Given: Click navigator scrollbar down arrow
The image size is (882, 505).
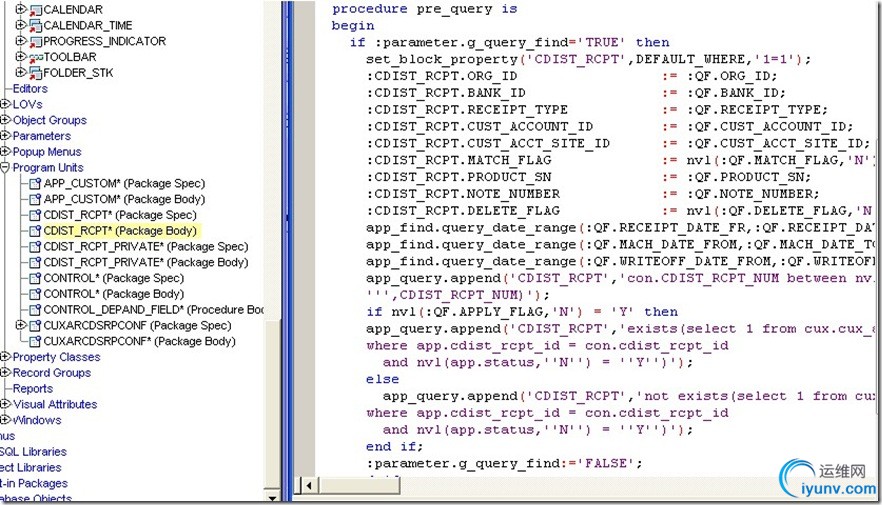Looking at the screenshot, I should tap(272, 497).
